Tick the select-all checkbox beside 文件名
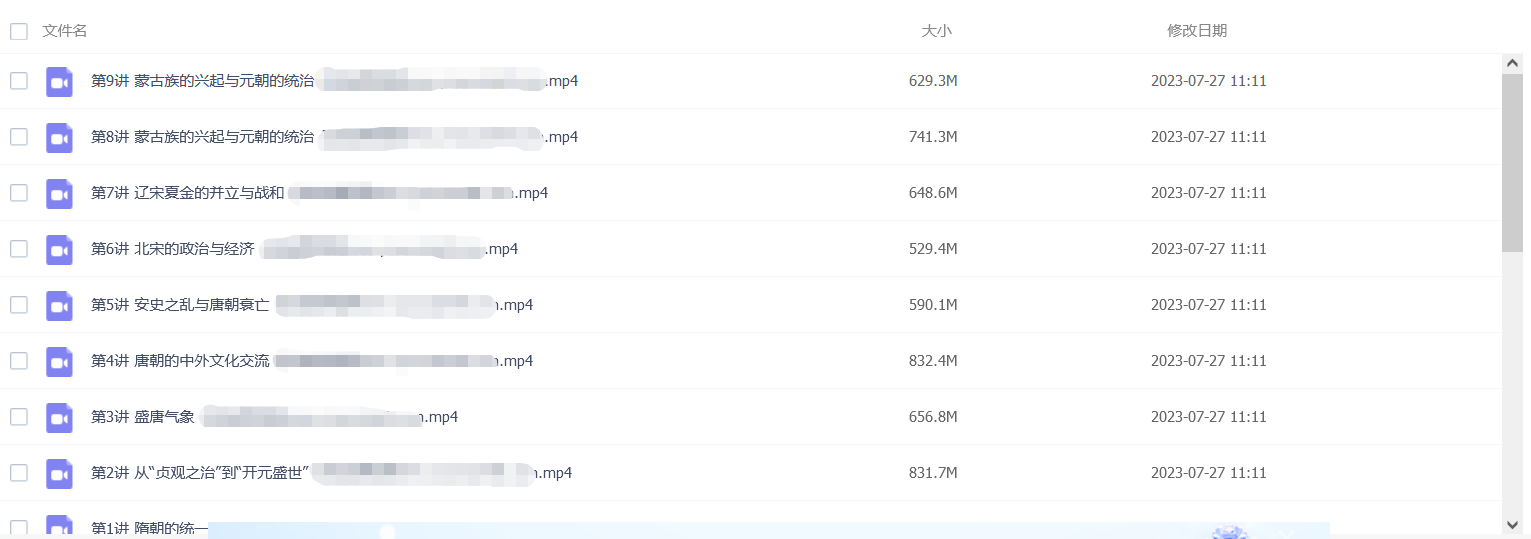This screenshot has width=1531, height=539. [19, 32]
